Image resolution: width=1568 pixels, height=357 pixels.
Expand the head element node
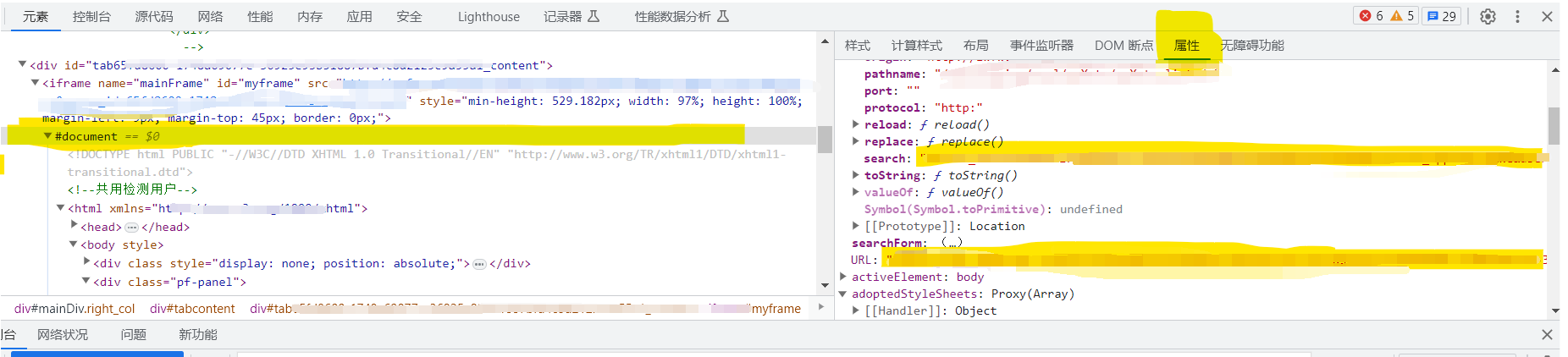(74, 226)
